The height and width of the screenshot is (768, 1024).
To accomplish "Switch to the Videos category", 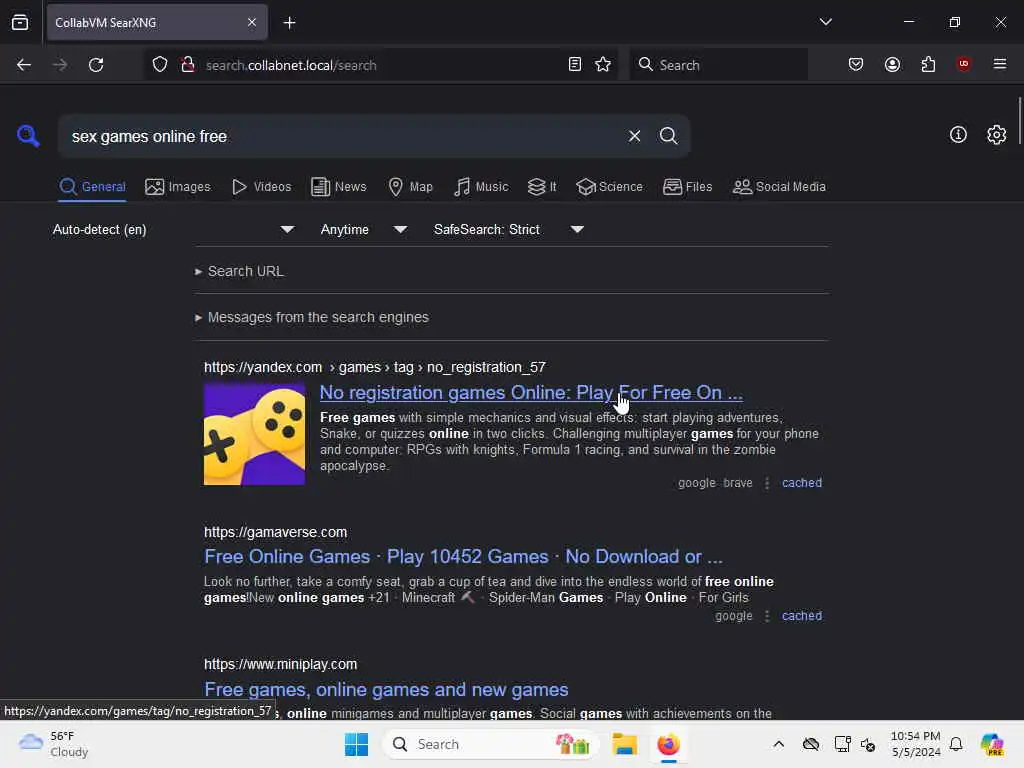I will [261, 187].
